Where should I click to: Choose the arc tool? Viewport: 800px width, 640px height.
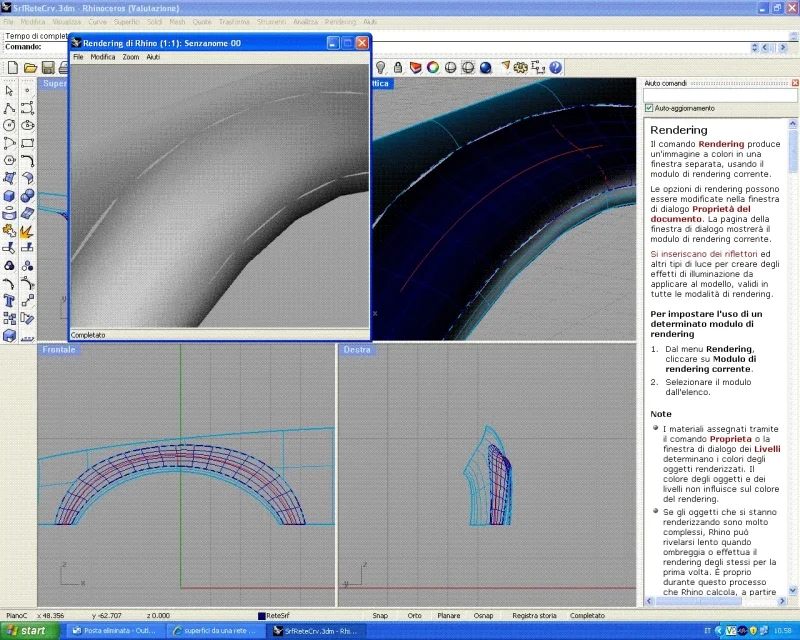click(9, 143)
